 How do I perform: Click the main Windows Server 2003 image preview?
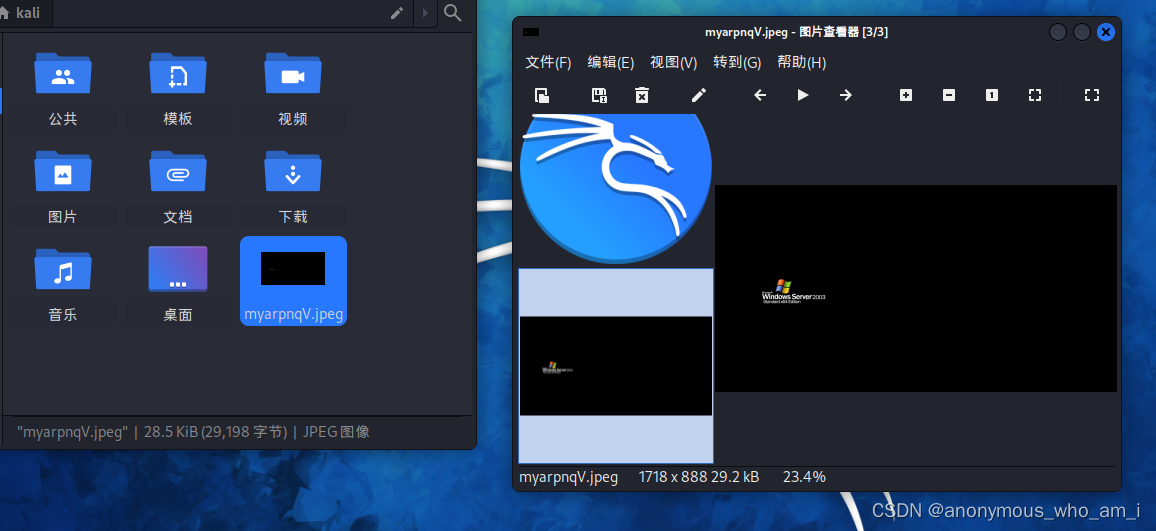(916, 288)
